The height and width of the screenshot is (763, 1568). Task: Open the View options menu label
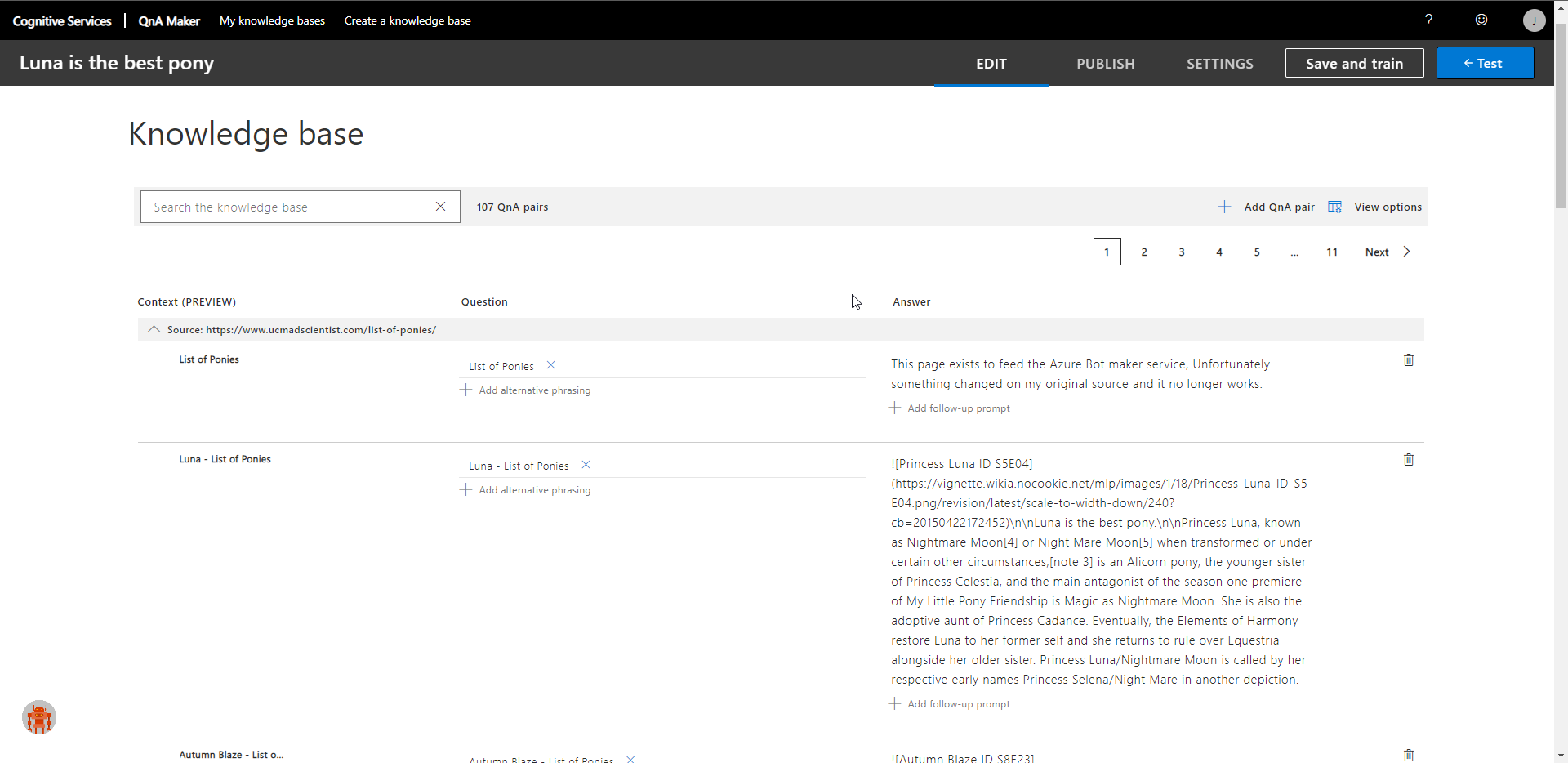(1388, 207)
